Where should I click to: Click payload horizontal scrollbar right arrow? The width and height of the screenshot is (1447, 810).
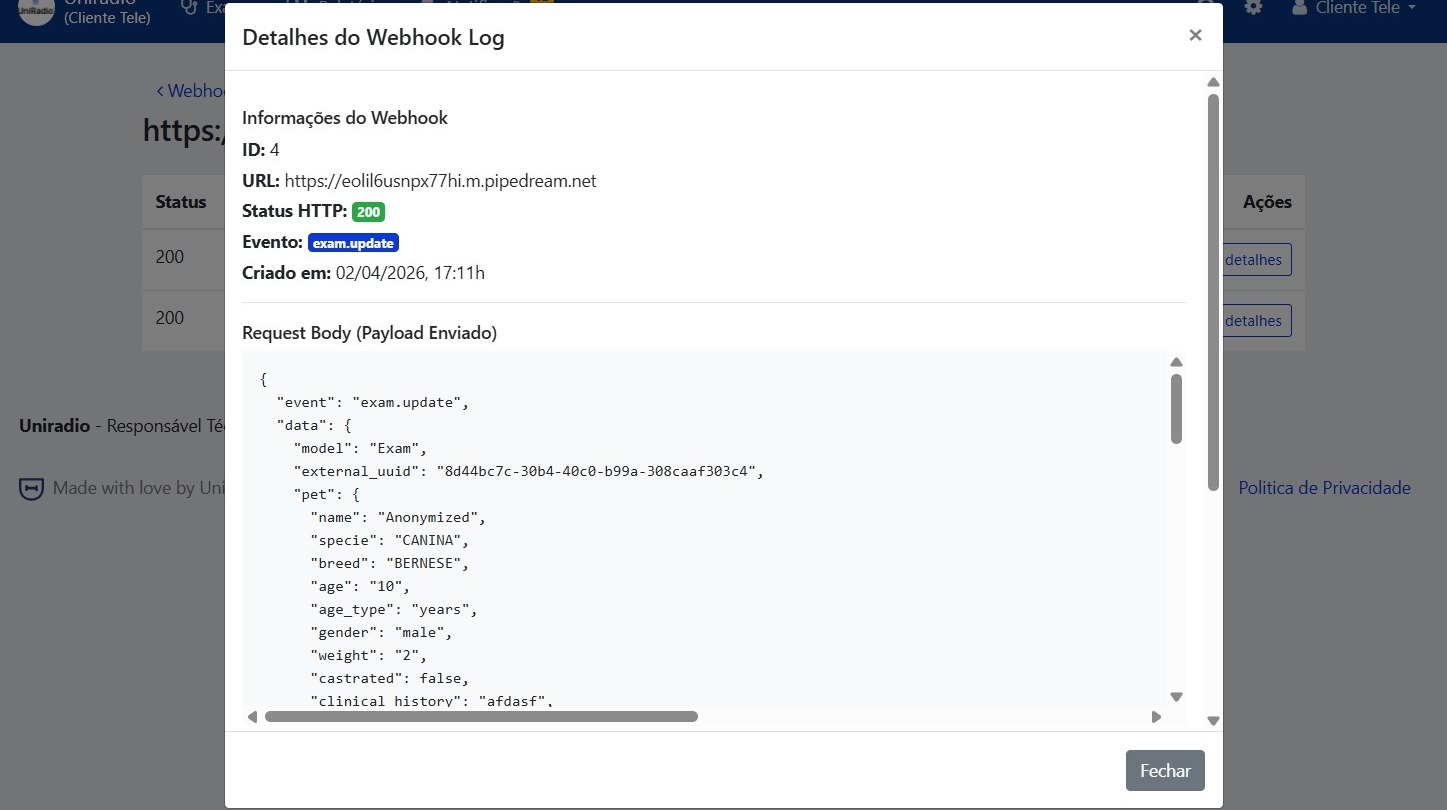[1156, 717]
